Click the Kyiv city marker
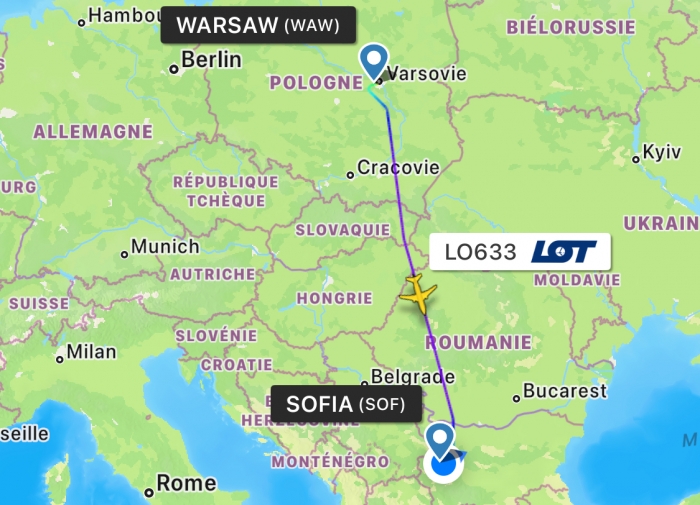The width and height of the screenshot is (700, 505). click(636, 159)
